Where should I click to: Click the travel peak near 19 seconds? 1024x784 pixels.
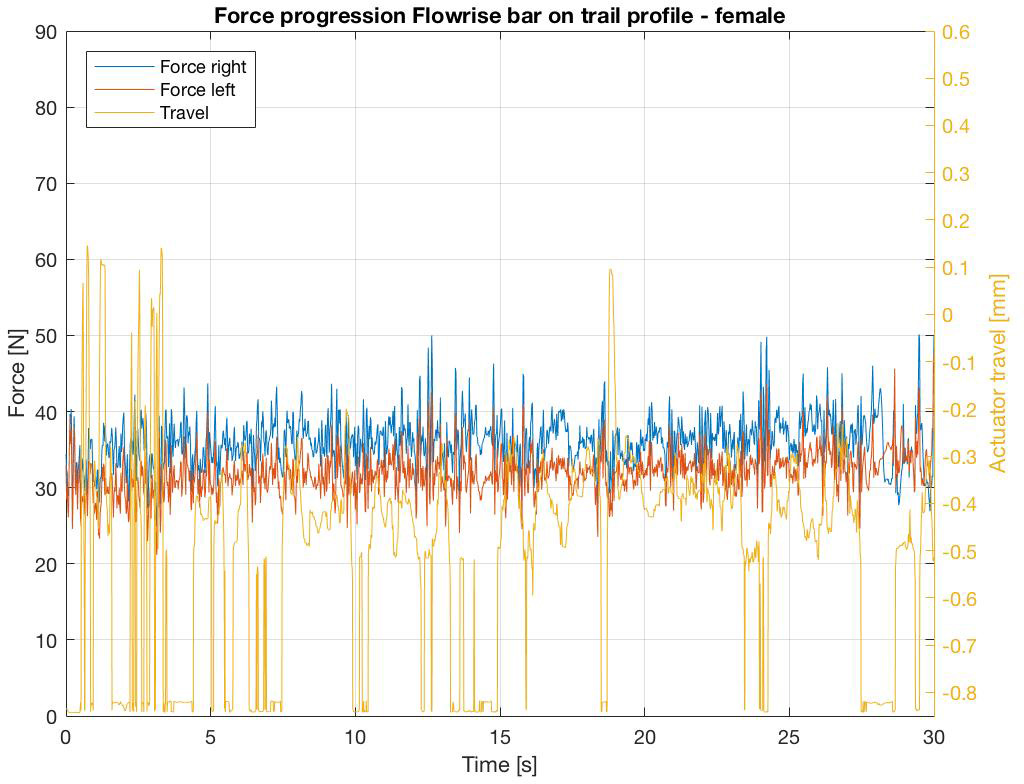pos(611,270)
